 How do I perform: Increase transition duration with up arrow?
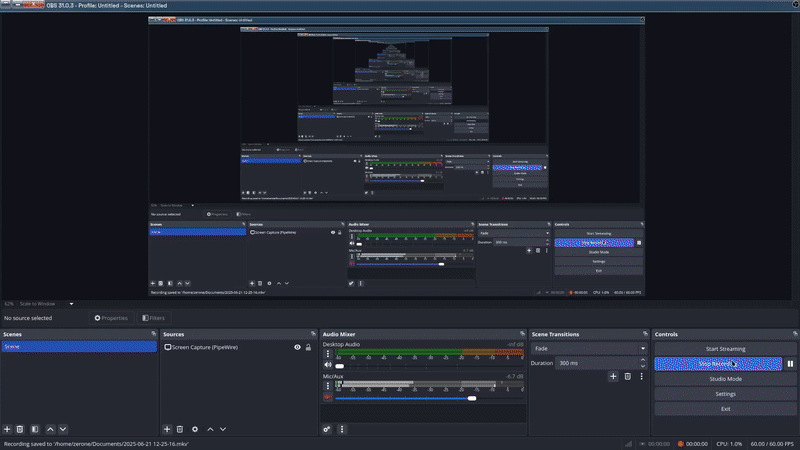click(x=643, y=360)
